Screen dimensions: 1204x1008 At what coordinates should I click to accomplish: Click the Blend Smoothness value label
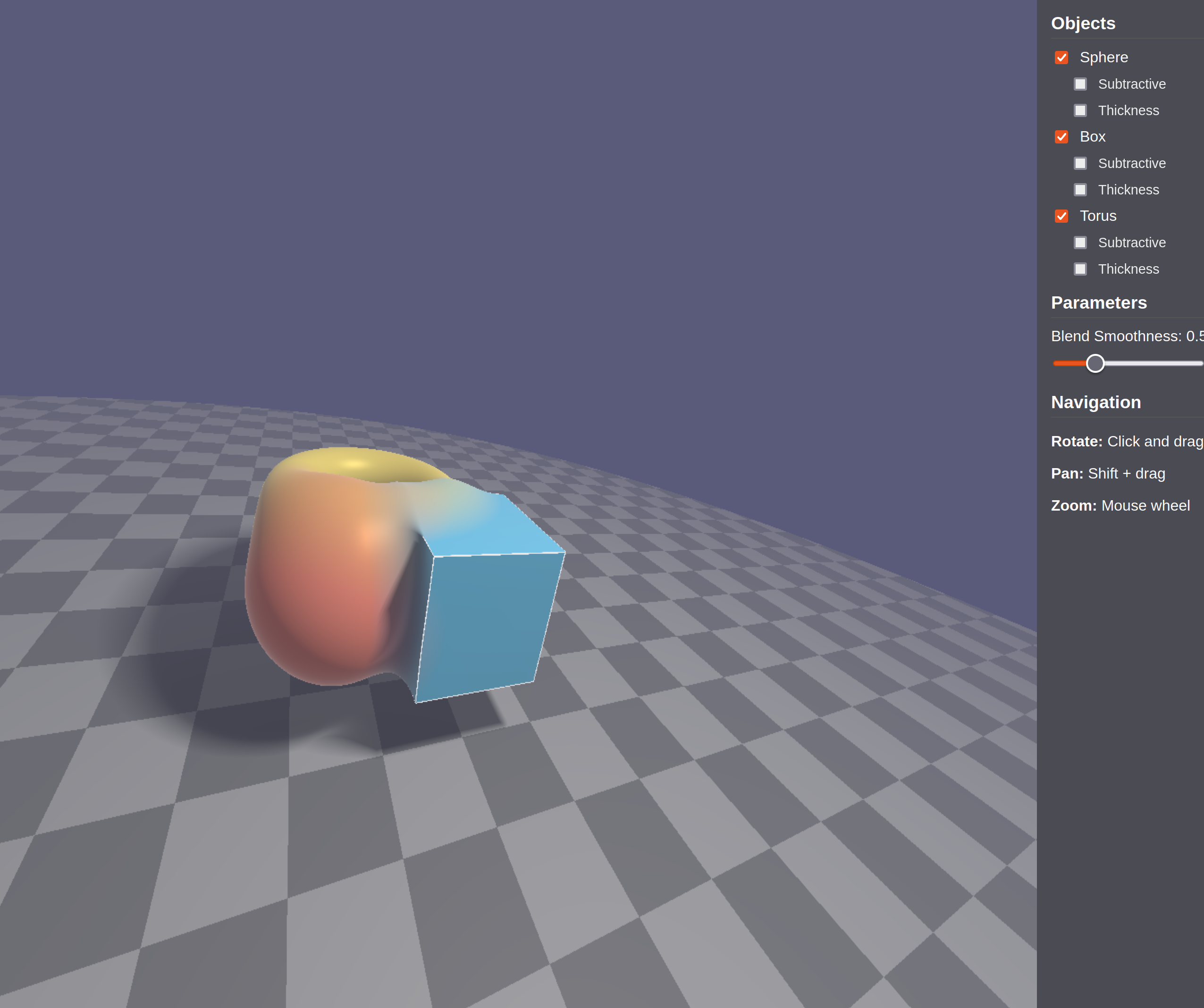[x=1127, y=336]
